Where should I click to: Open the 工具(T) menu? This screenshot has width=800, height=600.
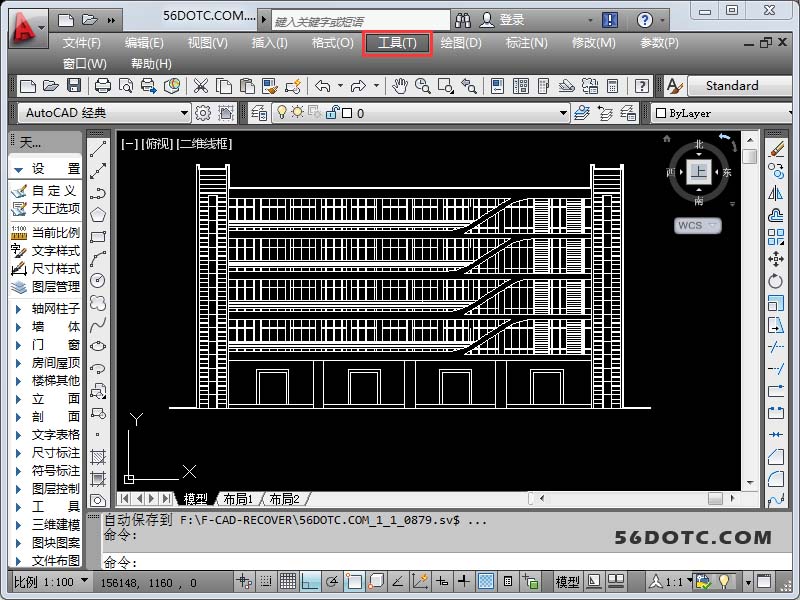(397, 42)
